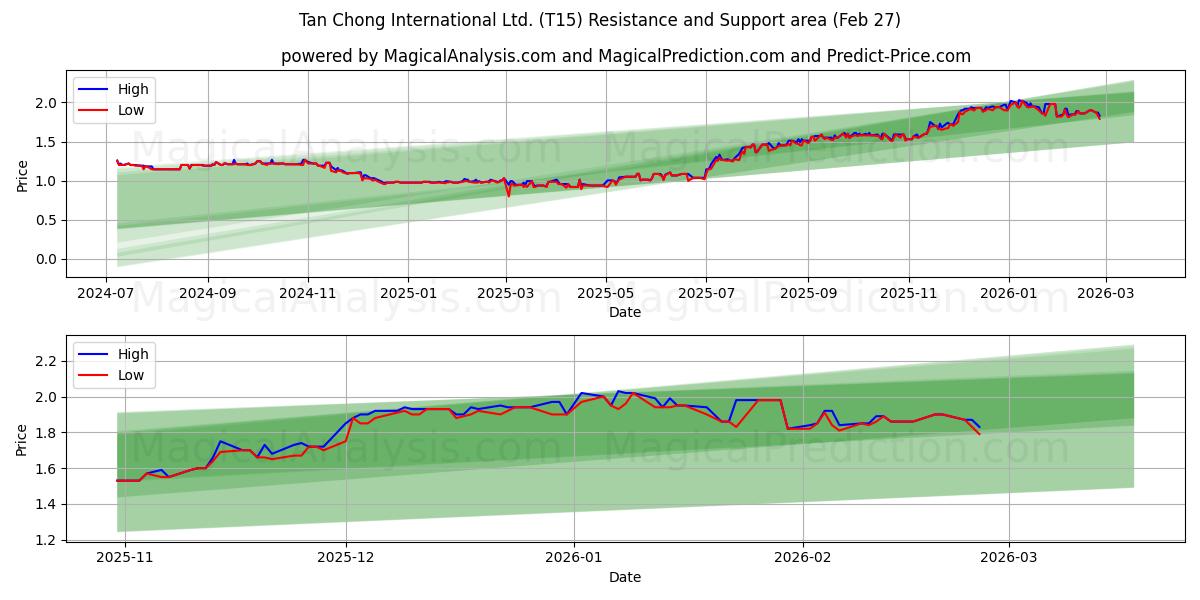Click 'High' in the top chart legend

click(133, 89)
